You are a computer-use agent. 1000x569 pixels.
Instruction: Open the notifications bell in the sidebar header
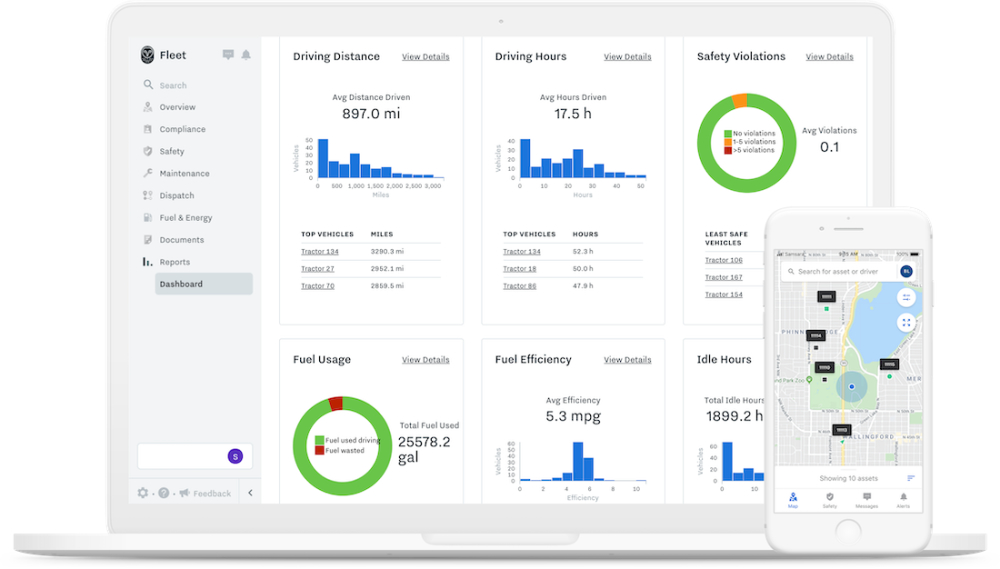(246, 55)
